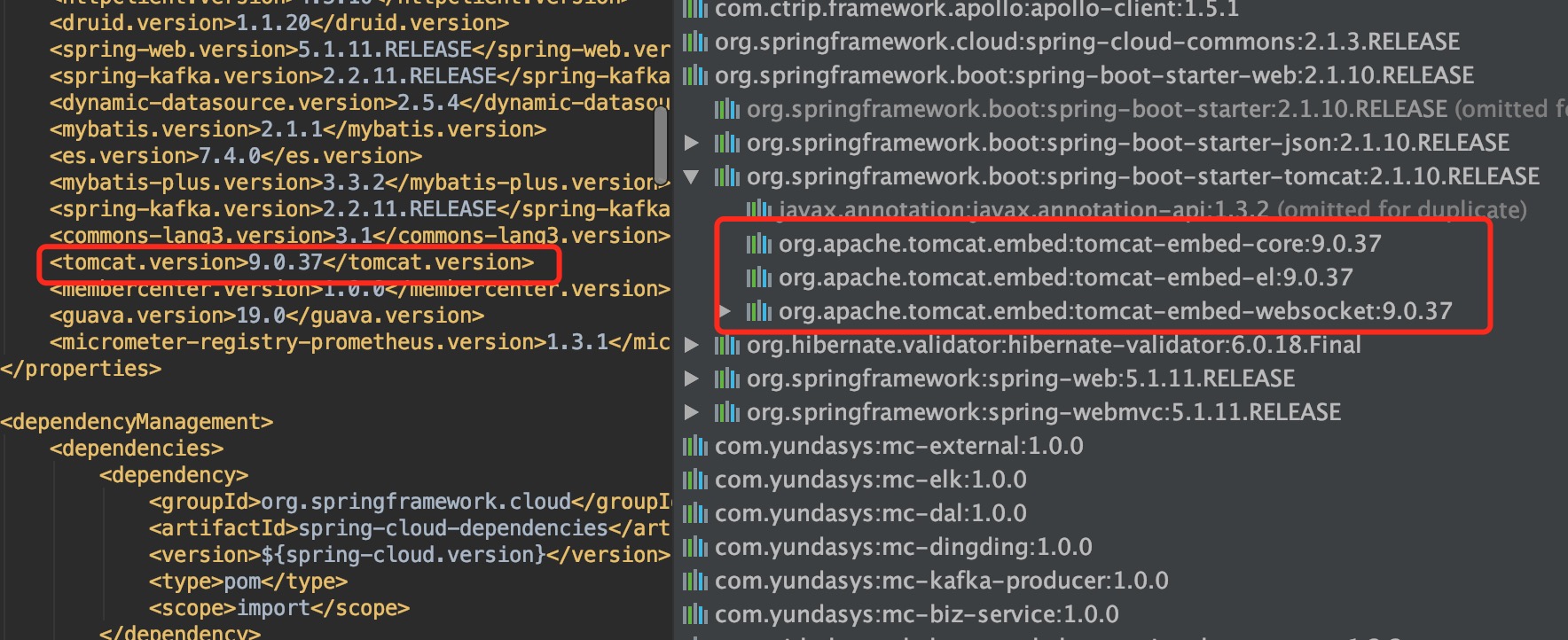Screen dimensions: 1568x640
Task: Expand spring-web:5.1.11.RELEASE node
Action: [x=692, y=379]
